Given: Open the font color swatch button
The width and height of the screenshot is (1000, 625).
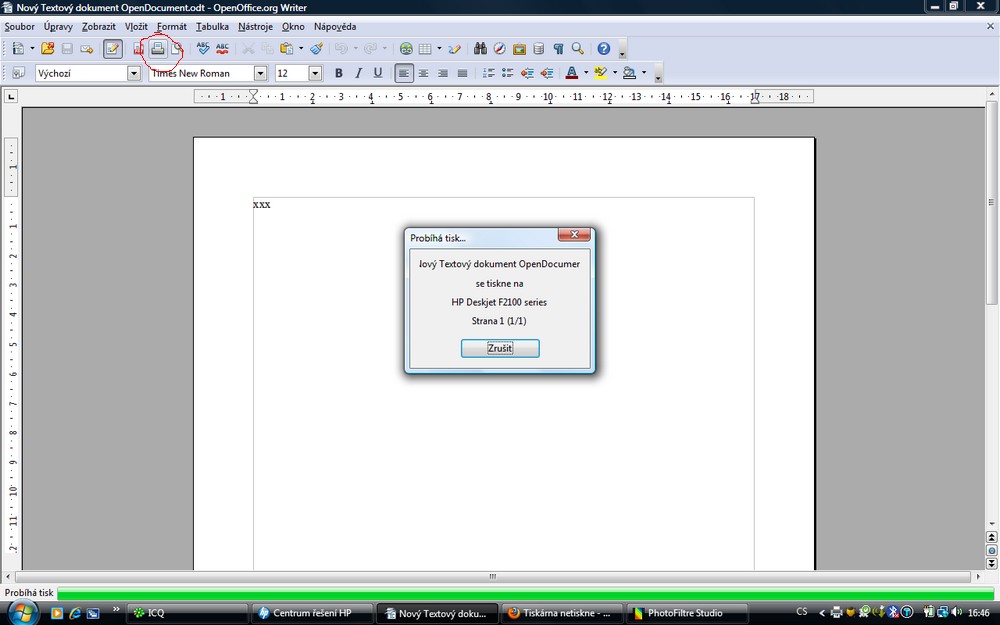Looking at the screenshot, I should (571, 73).
